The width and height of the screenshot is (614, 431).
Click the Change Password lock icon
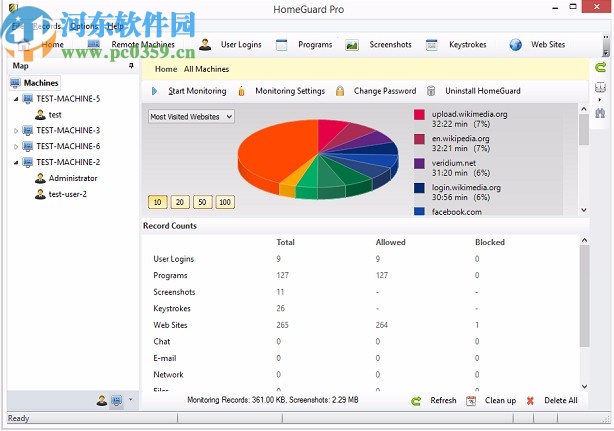340,91
